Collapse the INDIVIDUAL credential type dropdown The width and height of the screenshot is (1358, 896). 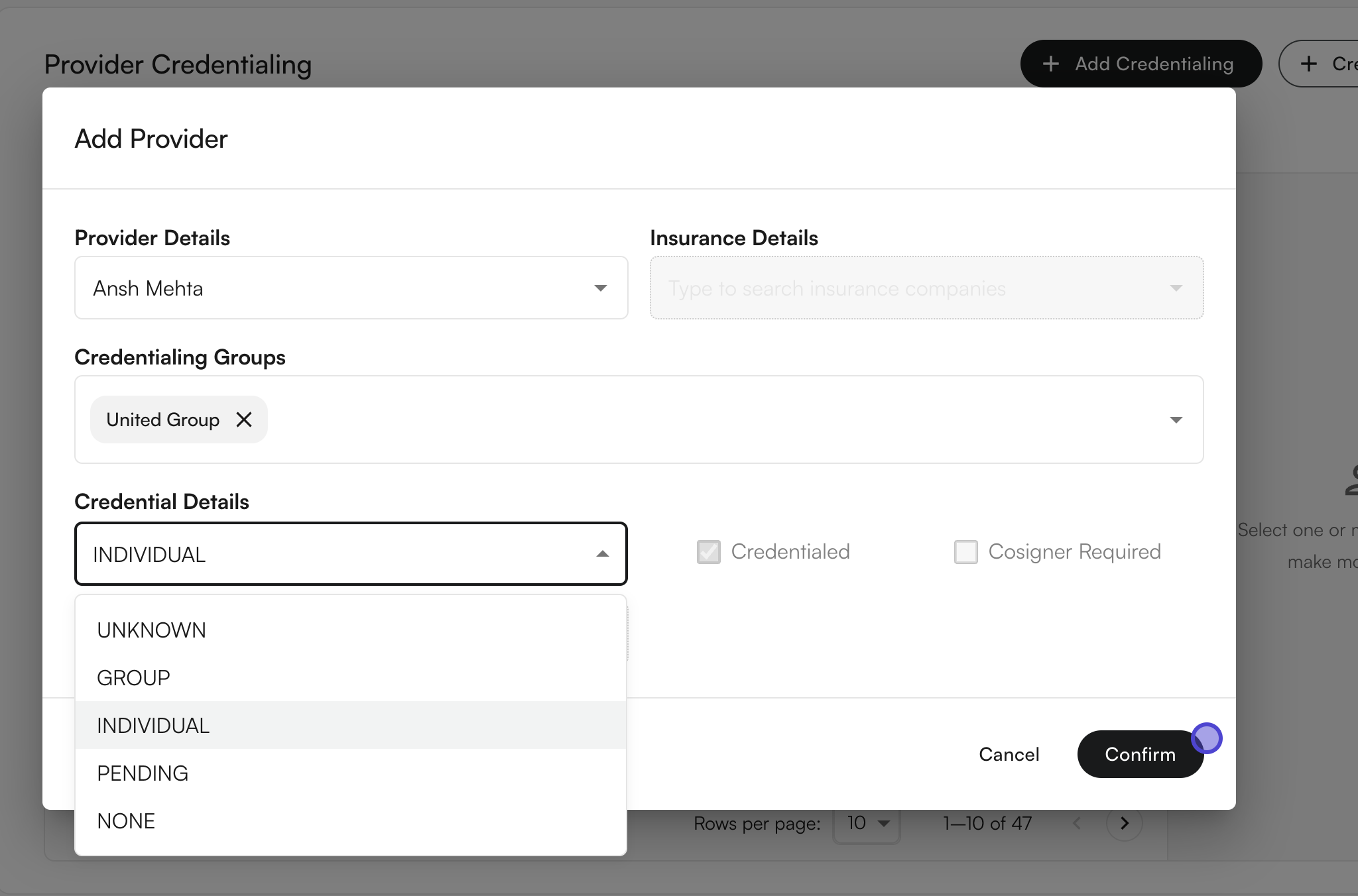click(x=602, y=554)
